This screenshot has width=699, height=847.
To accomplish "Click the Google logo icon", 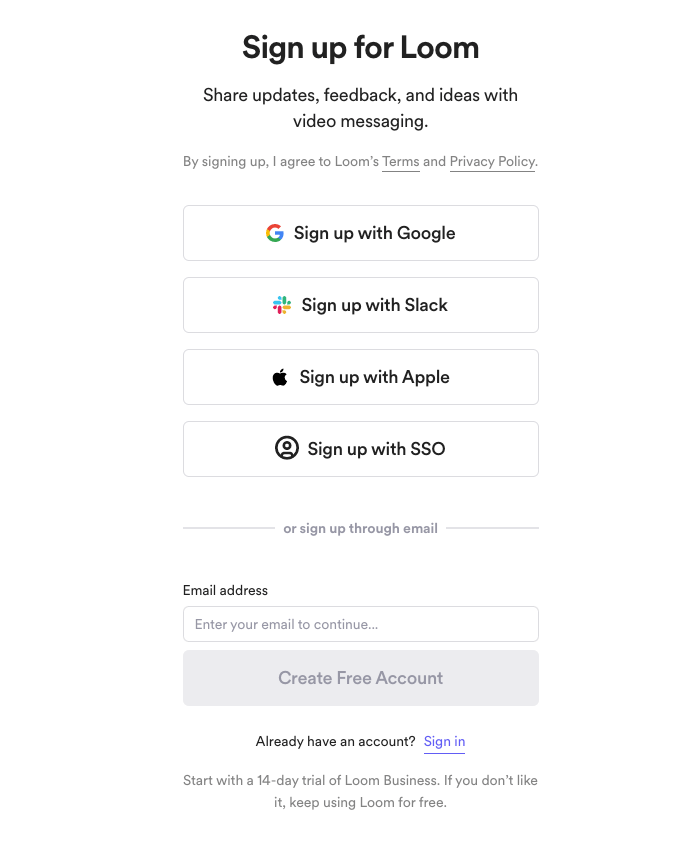I will click(274, 233).
